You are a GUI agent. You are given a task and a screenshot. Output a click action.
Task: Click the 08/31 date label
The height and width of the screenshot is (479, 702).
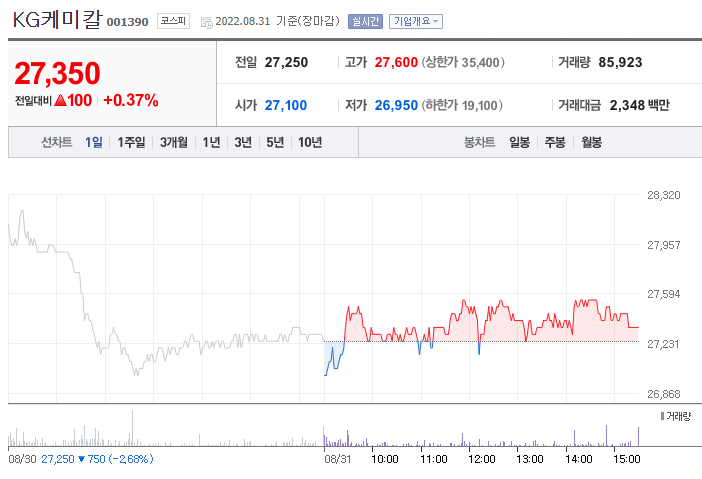(338, 459)
